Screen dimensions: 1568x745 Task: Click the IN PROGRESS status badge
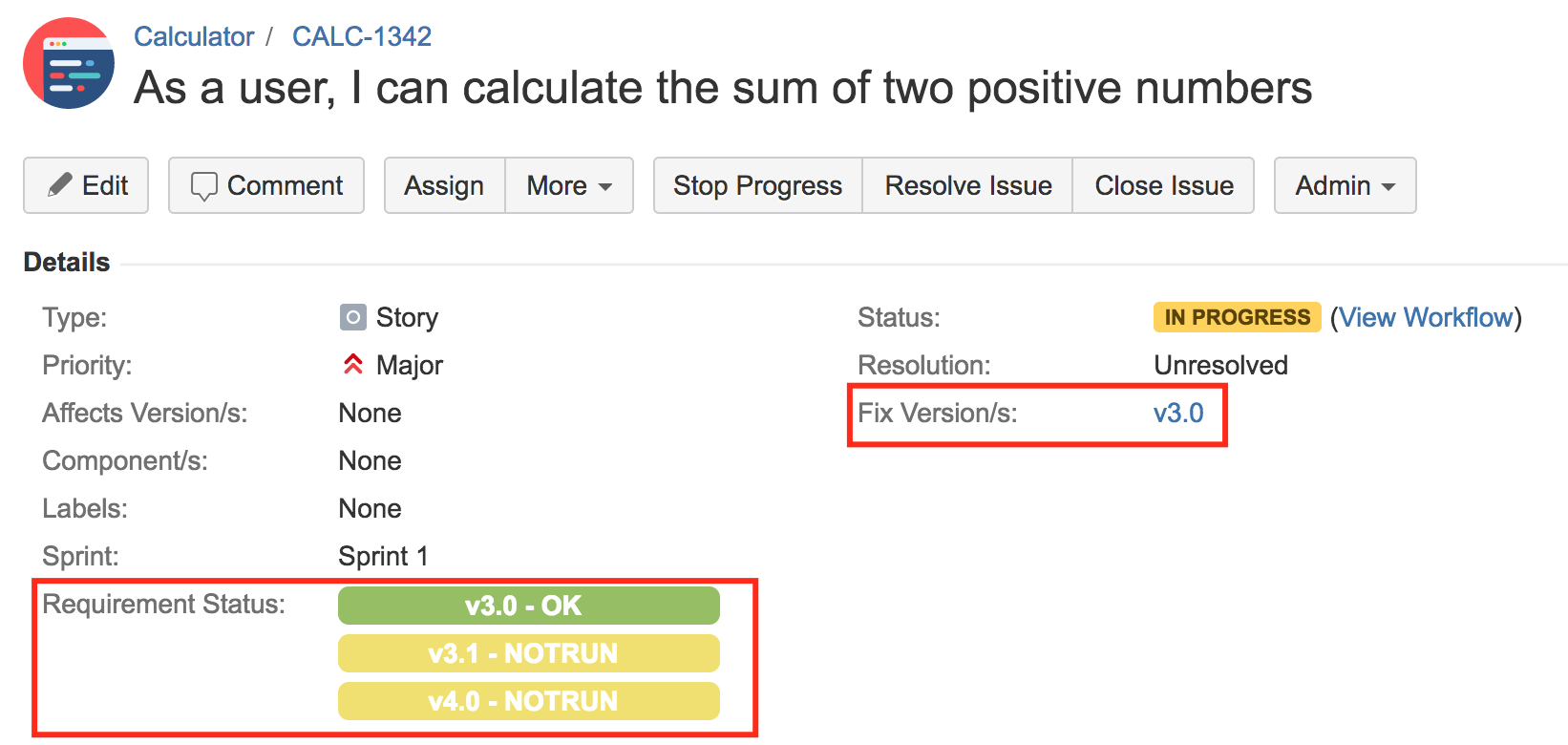tap(1238, 317)
